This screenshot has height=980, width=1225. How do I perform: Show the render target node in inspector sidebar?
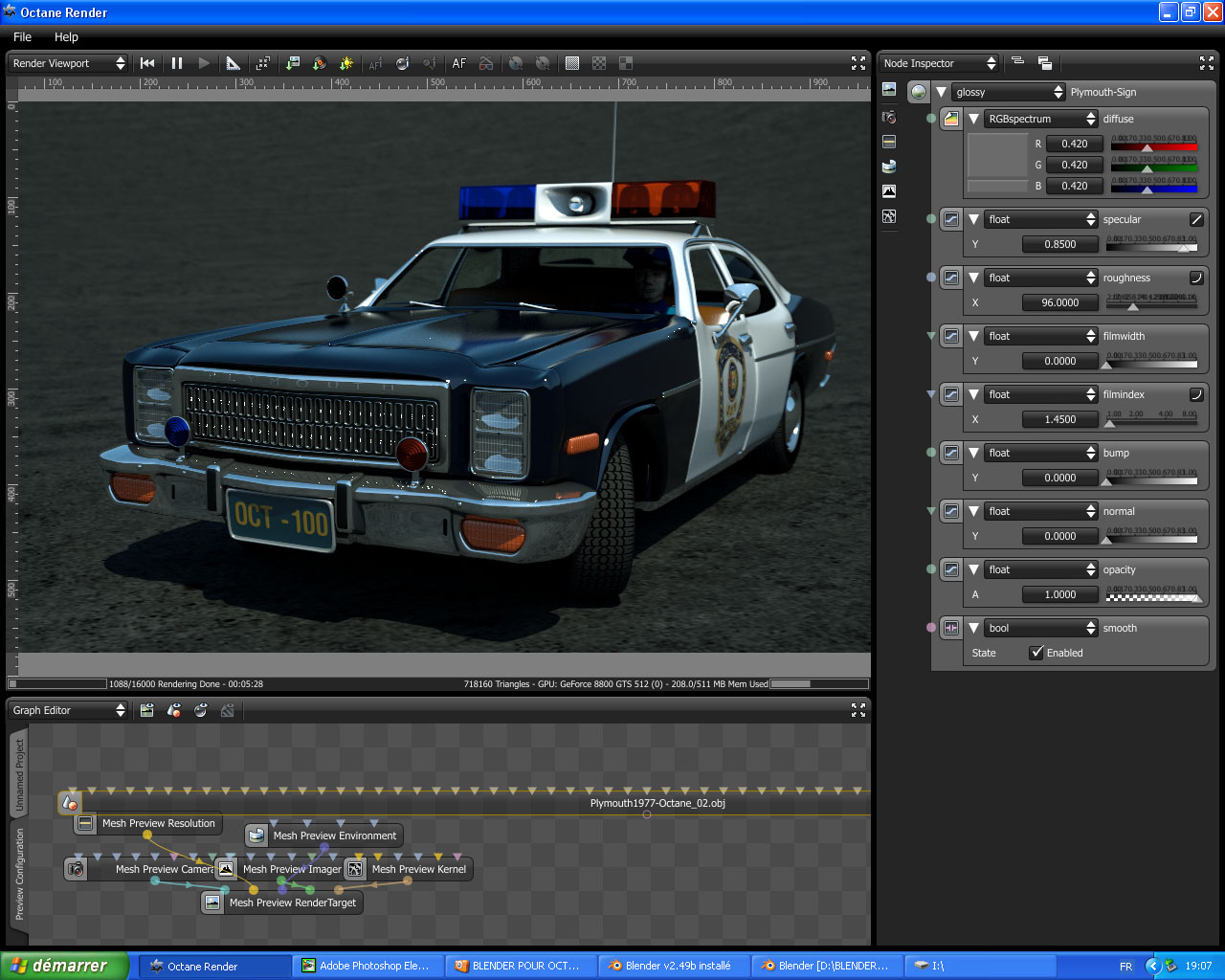tap(889, 90)
